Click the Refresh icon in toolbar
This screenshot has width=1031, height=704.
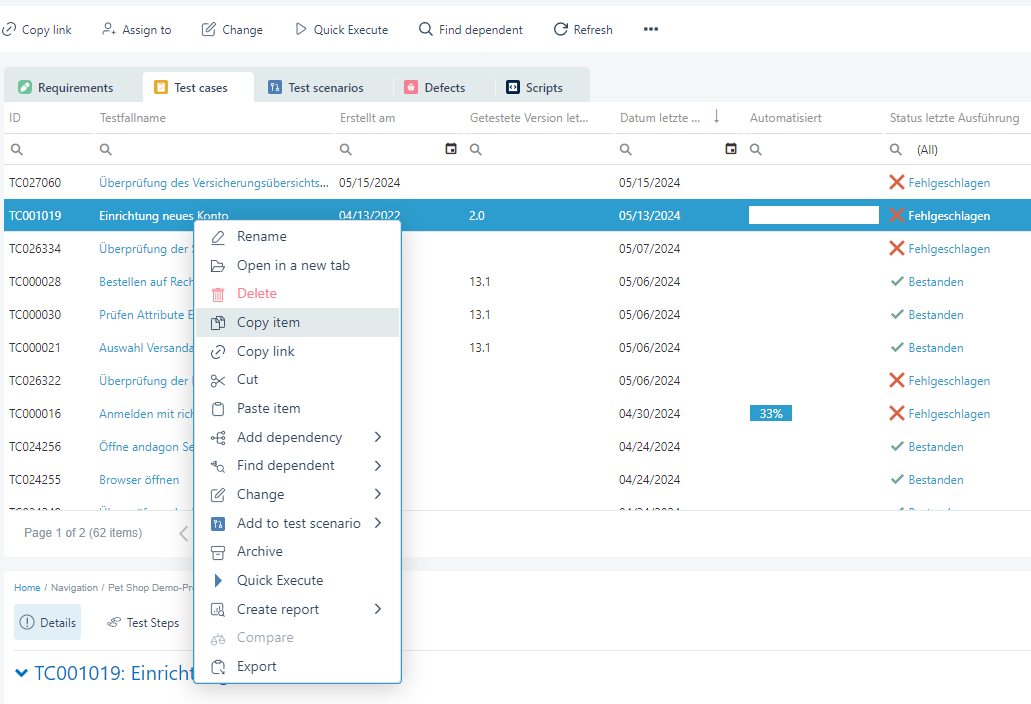click(x=561, y=30)
